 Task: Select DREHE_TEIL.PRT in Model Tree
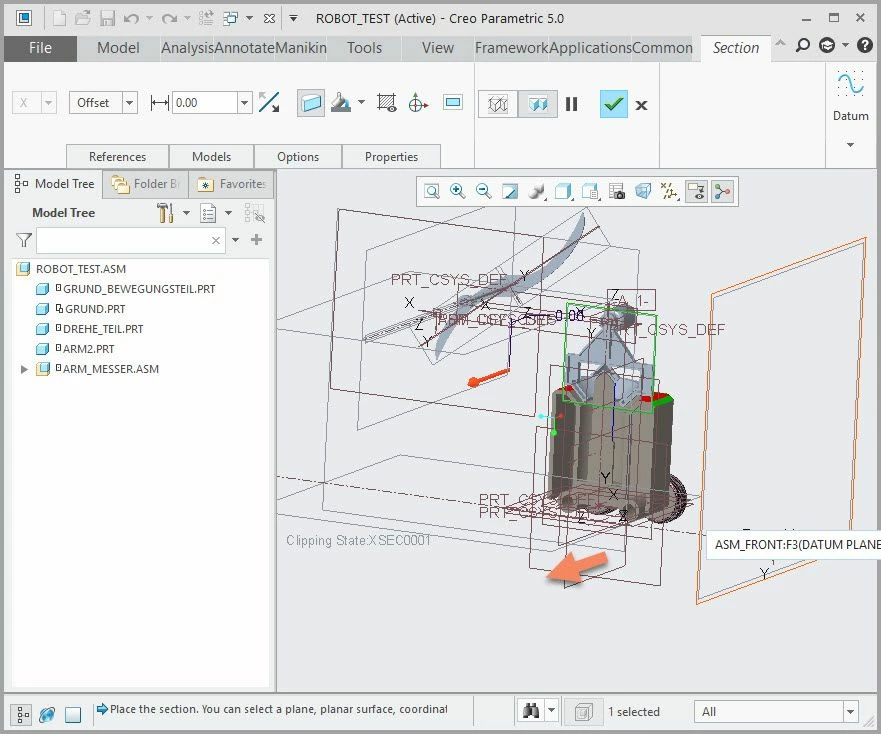click(x=103, y=329)
